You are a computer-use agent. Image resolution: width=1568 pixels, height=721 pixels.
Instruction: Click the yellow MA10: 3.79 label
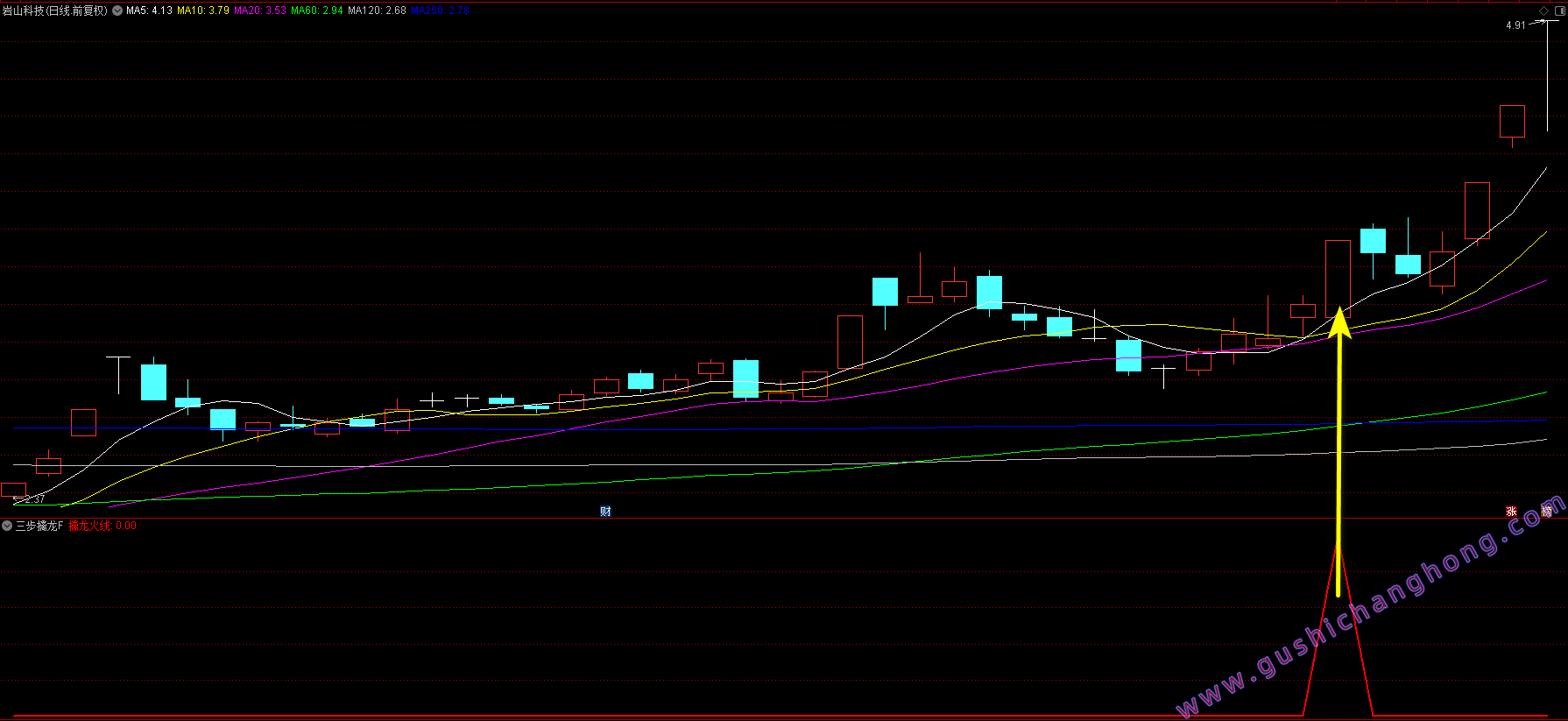(x=203, y=11)
